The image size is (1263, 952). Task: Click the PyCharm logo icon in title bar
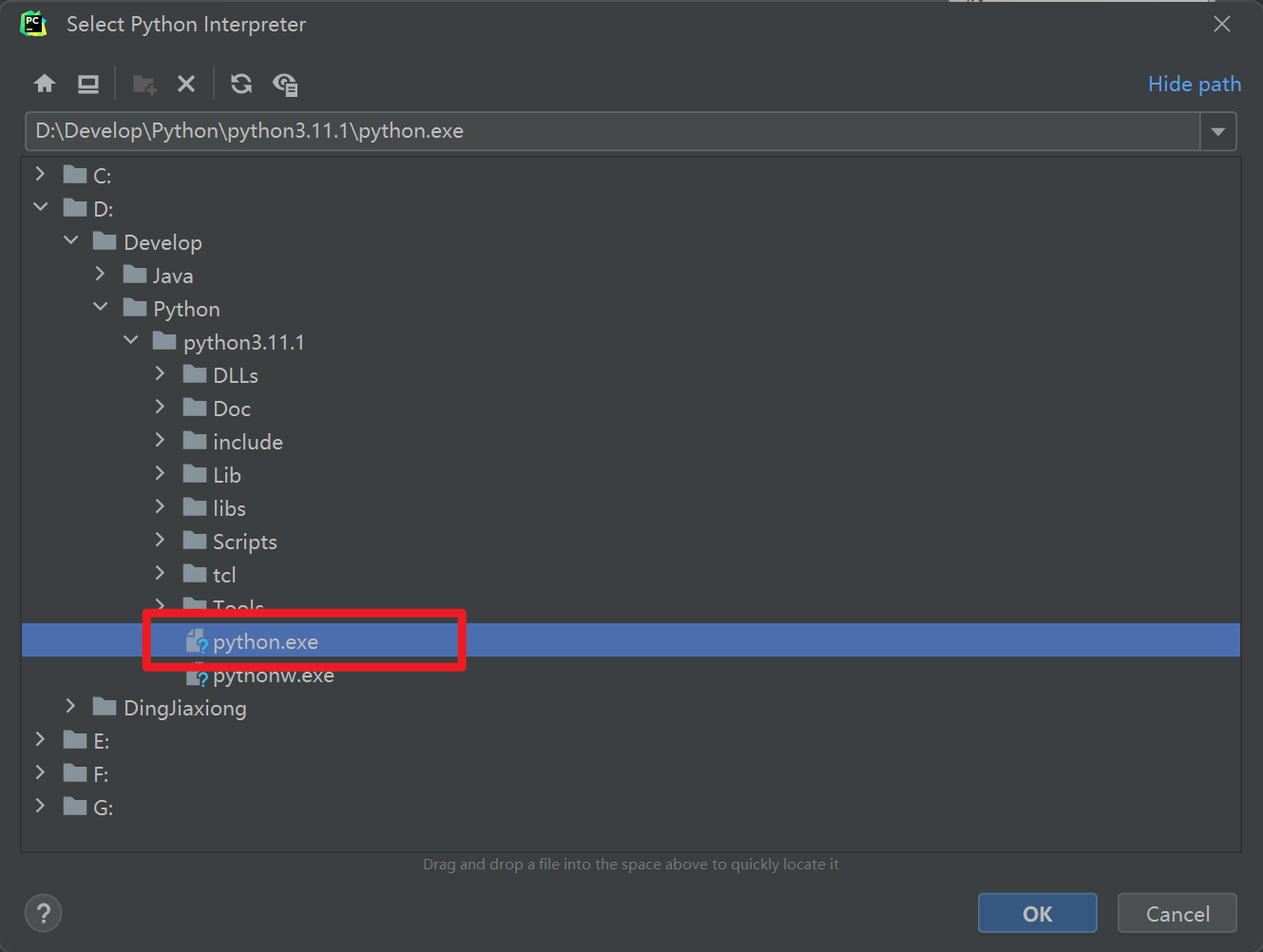(32, 23)
